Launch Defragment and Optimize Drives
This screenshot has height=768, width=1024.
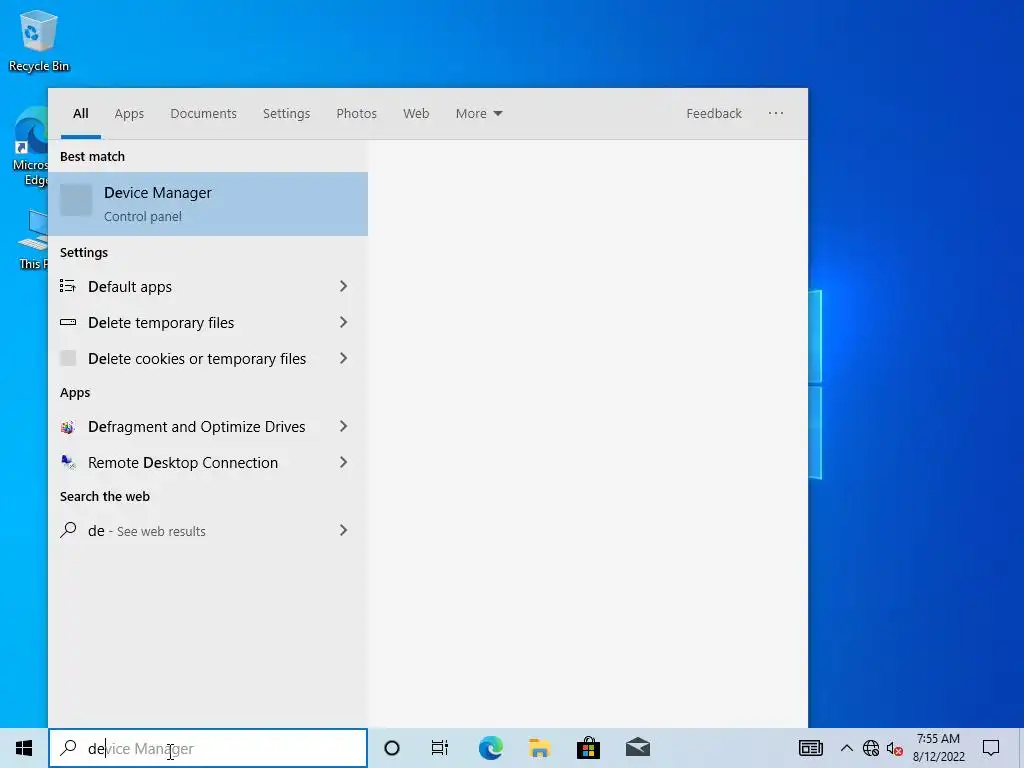208,426
